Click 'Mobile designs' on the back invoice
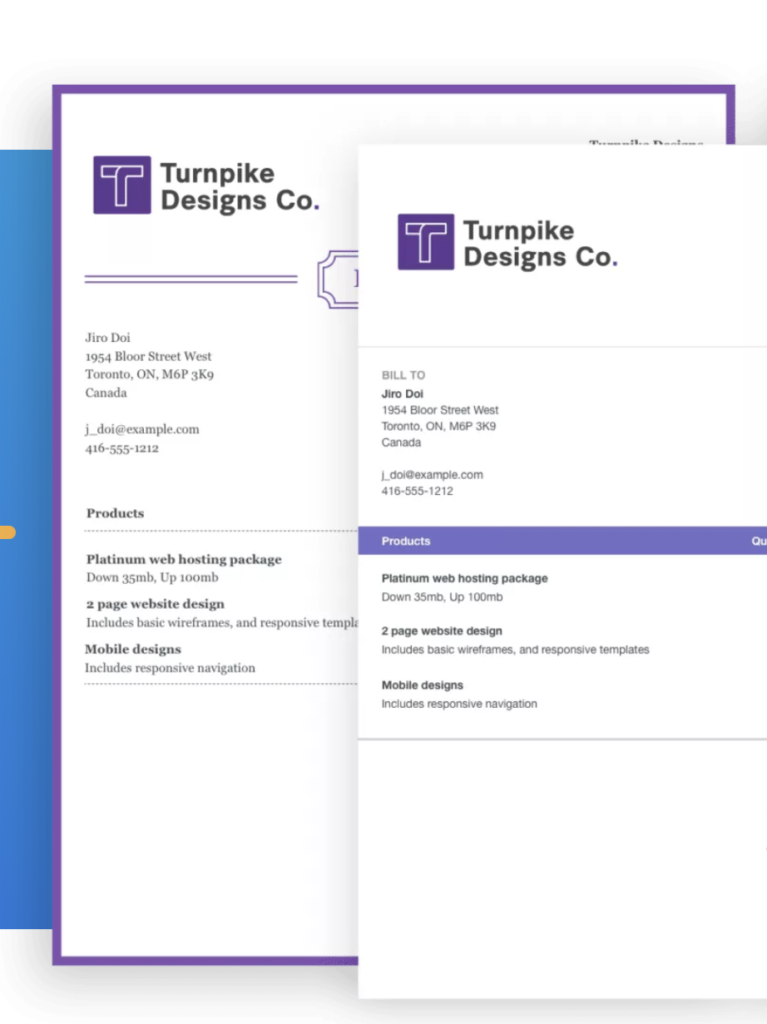This screenshot has width=767, height=1024. point(133,649)
